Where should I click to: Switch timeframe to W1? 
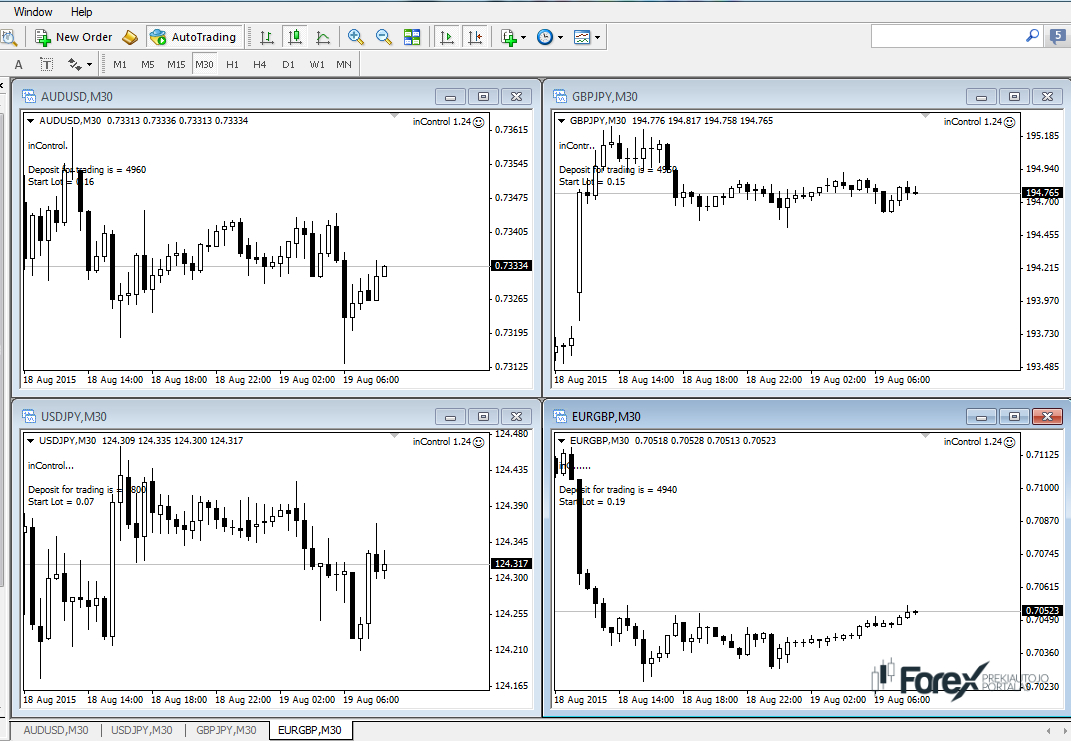click(317, 64)
